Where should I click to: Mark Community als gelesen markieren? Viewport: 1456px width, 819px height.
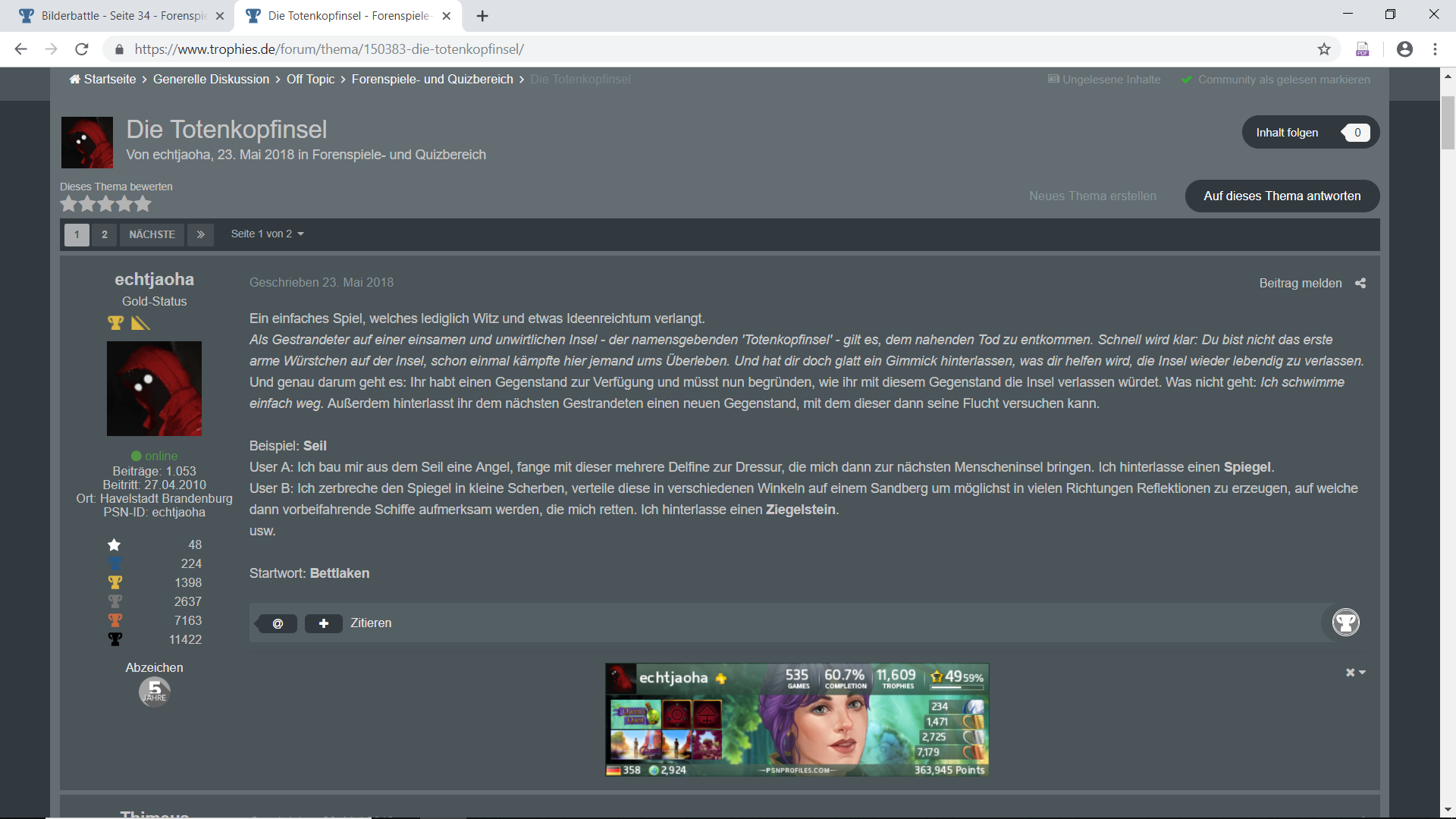1283,80
